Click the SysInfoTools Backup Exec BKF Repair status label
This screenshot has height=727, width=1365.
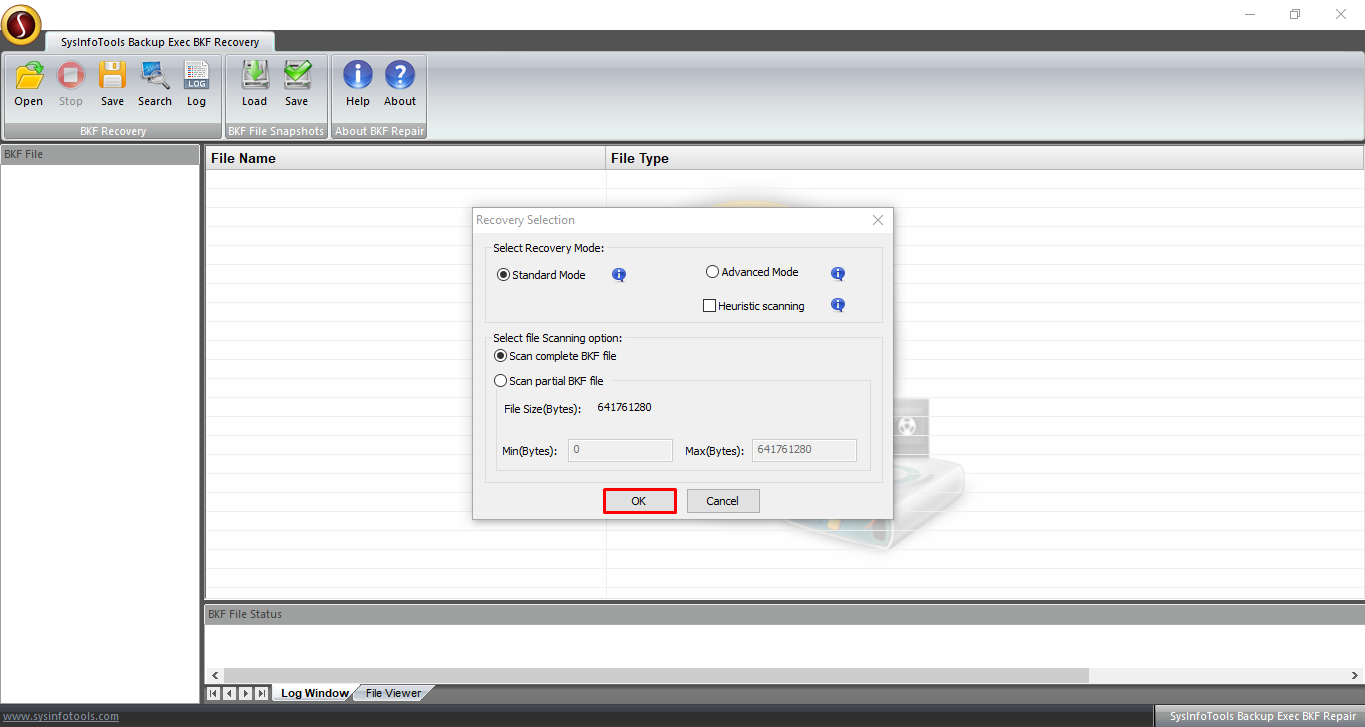coord(1262,716)
